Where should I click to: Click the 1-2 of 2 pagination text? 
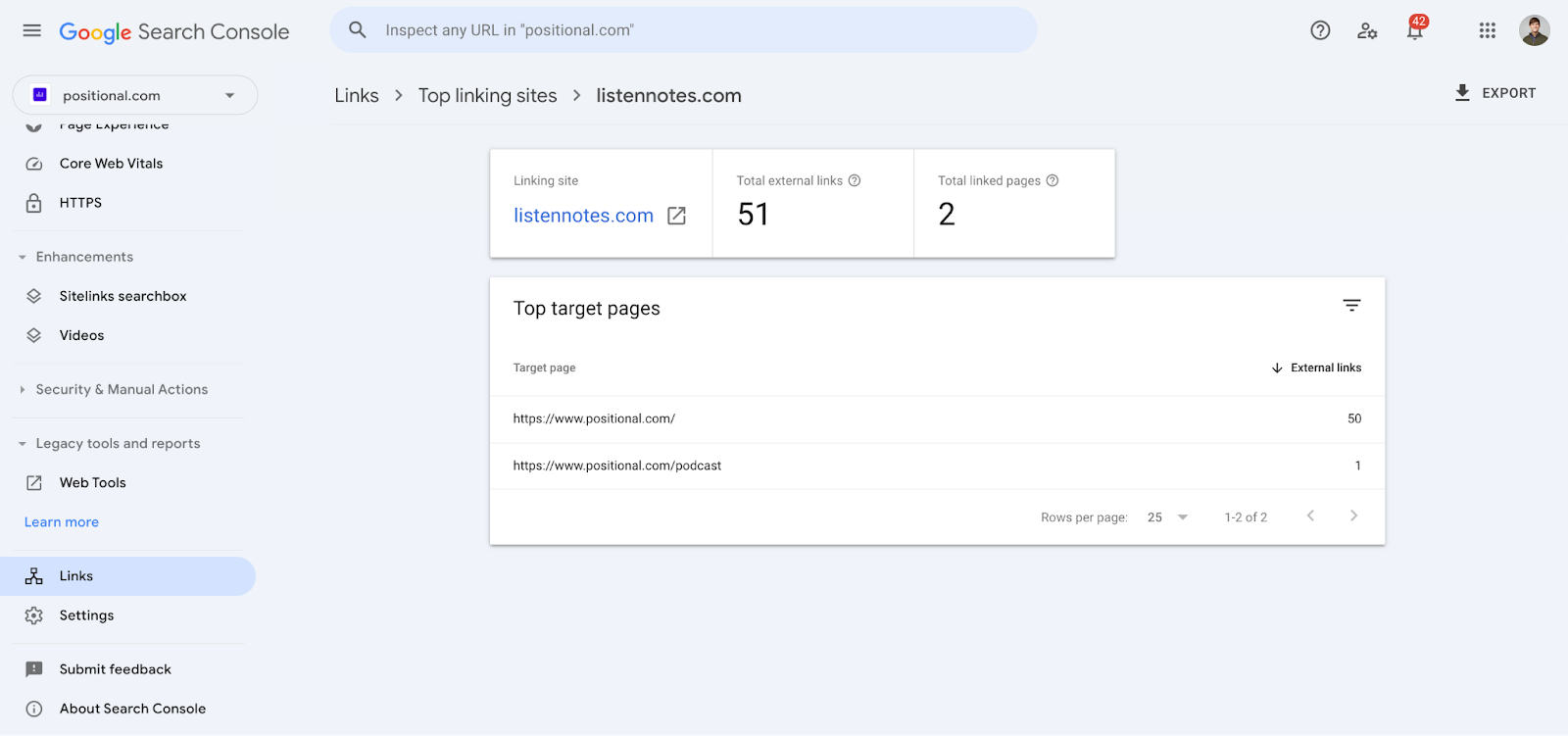(x=1246, y=517)
